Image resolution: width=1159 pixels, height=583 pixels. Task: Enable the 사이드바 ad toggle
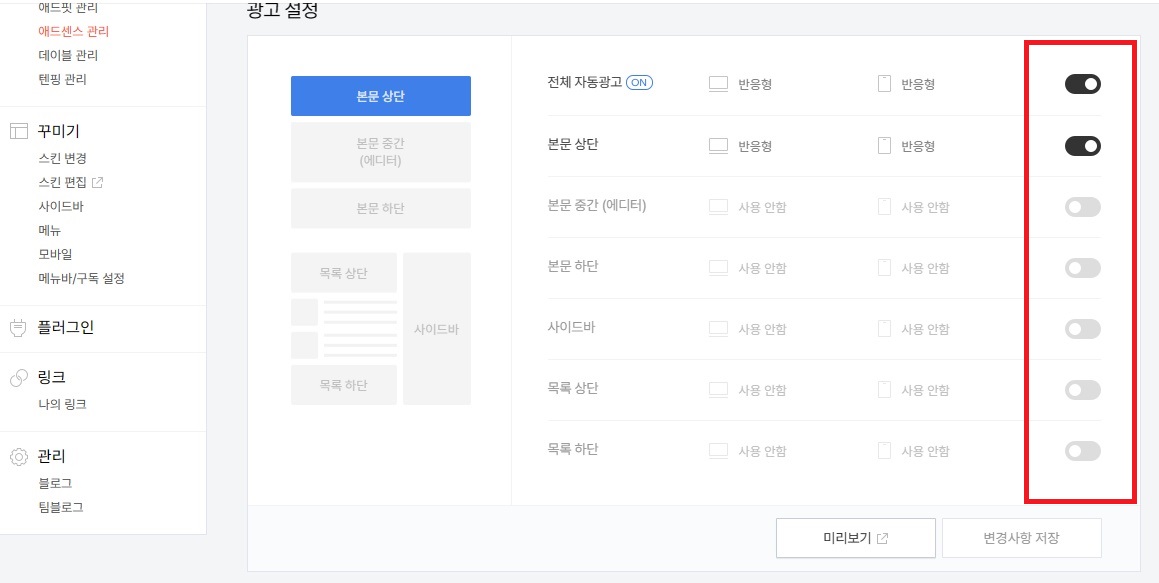[1083, 329]
